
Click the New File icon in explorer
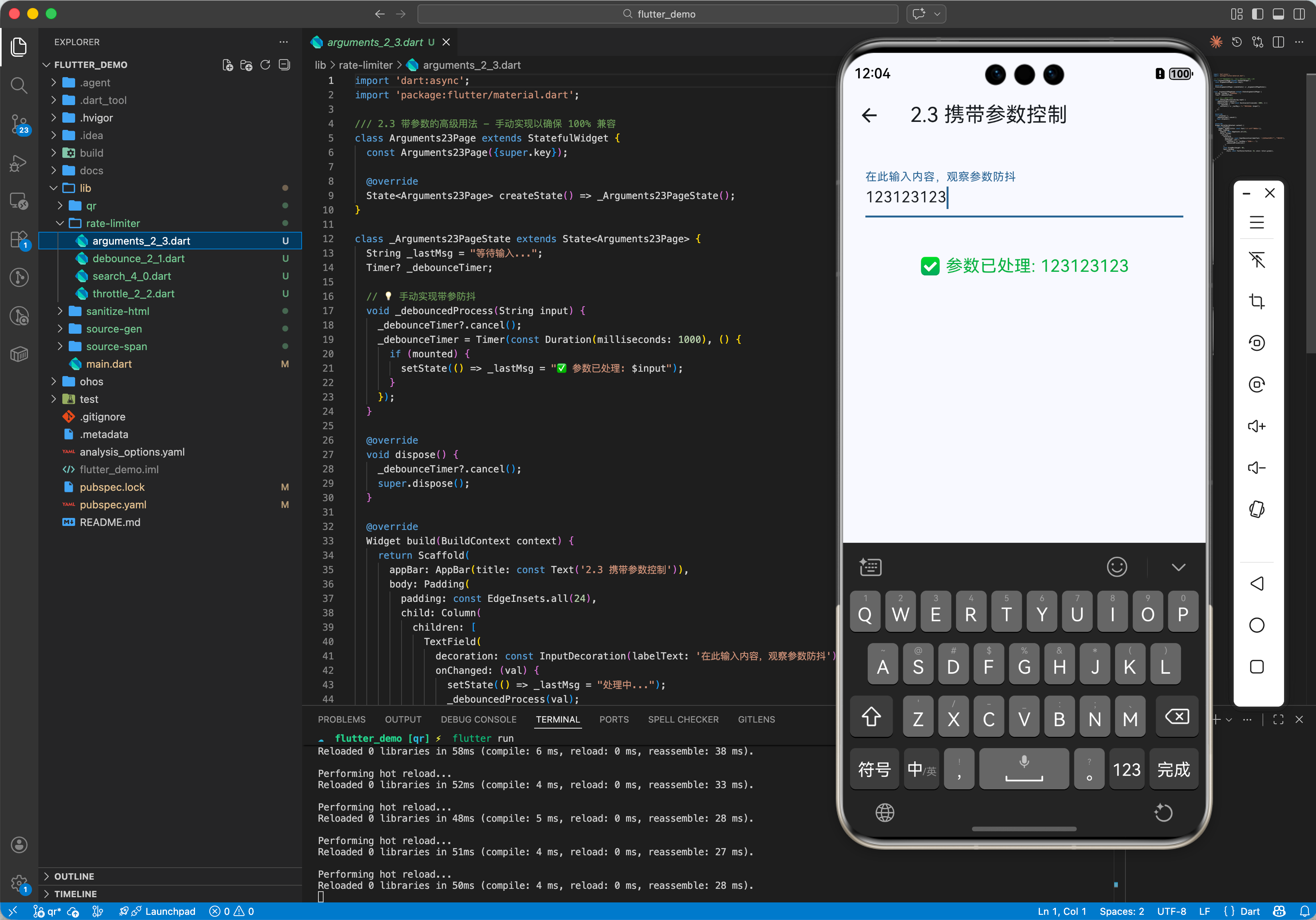pyautogui.click(x=228, y=65)
